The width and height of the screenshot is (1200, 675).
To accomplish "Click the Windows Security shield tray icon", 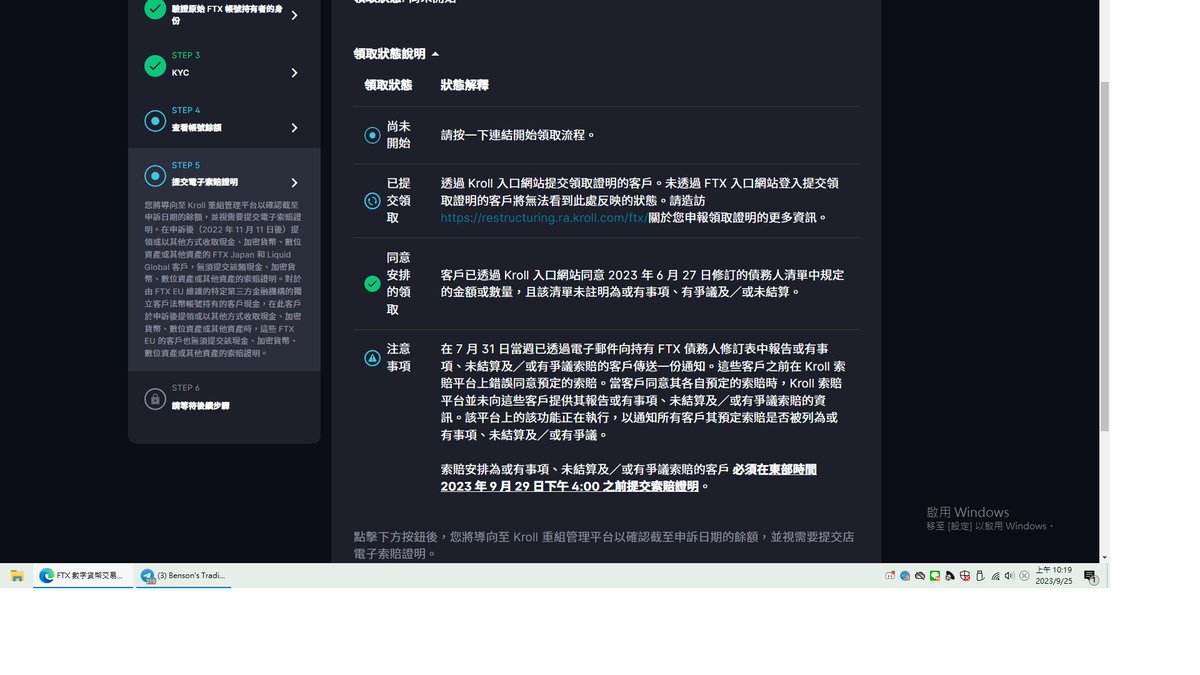I will tap(964, 576).
